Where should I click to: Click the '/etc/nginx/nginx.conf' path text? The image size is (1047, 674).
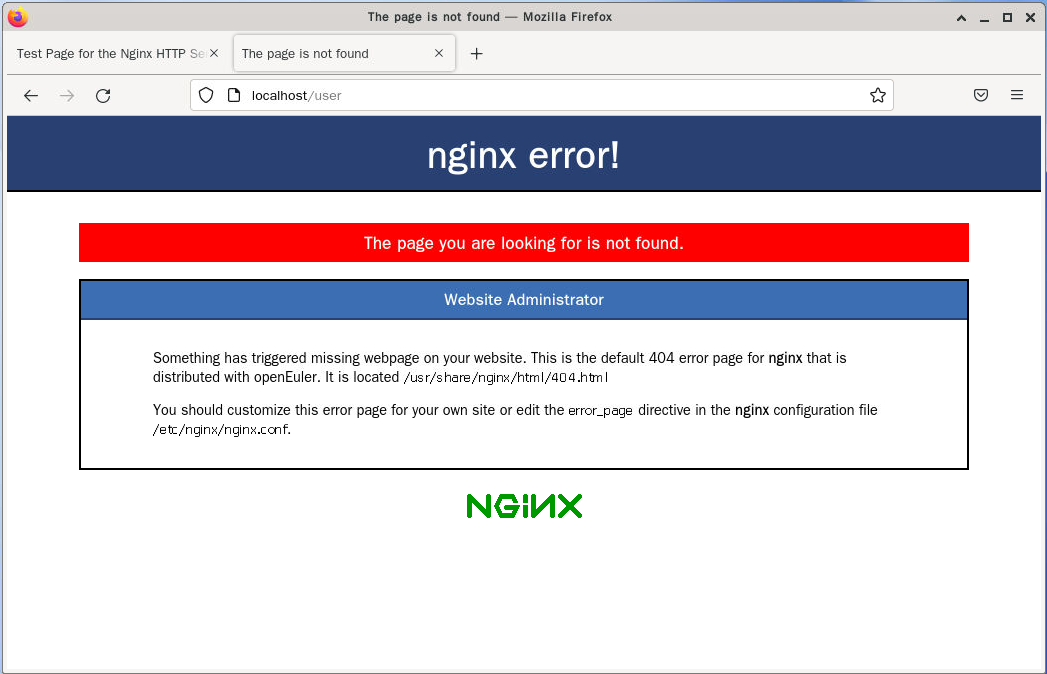coord(221,430)
